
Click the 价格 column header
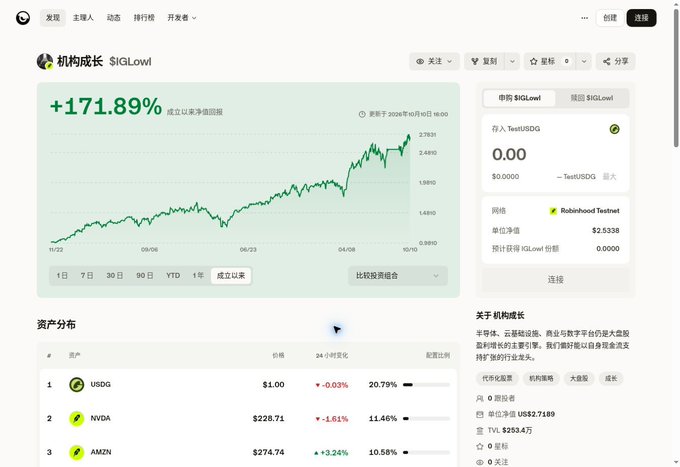[x=278, y=356]
